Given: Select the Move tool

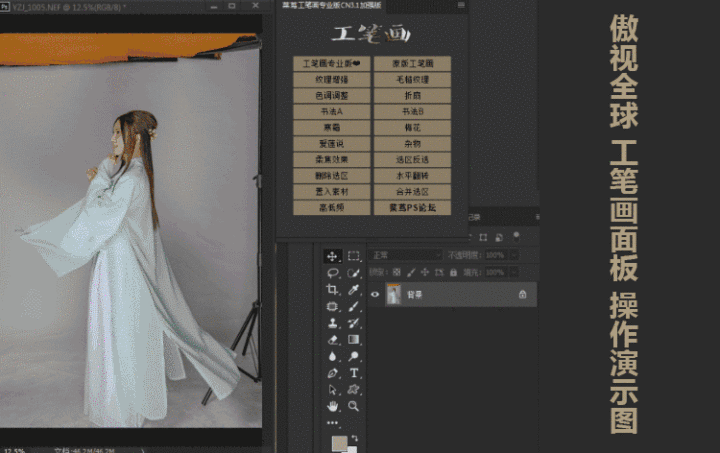Looking at the screenshot, I should [x=333, y=256].
